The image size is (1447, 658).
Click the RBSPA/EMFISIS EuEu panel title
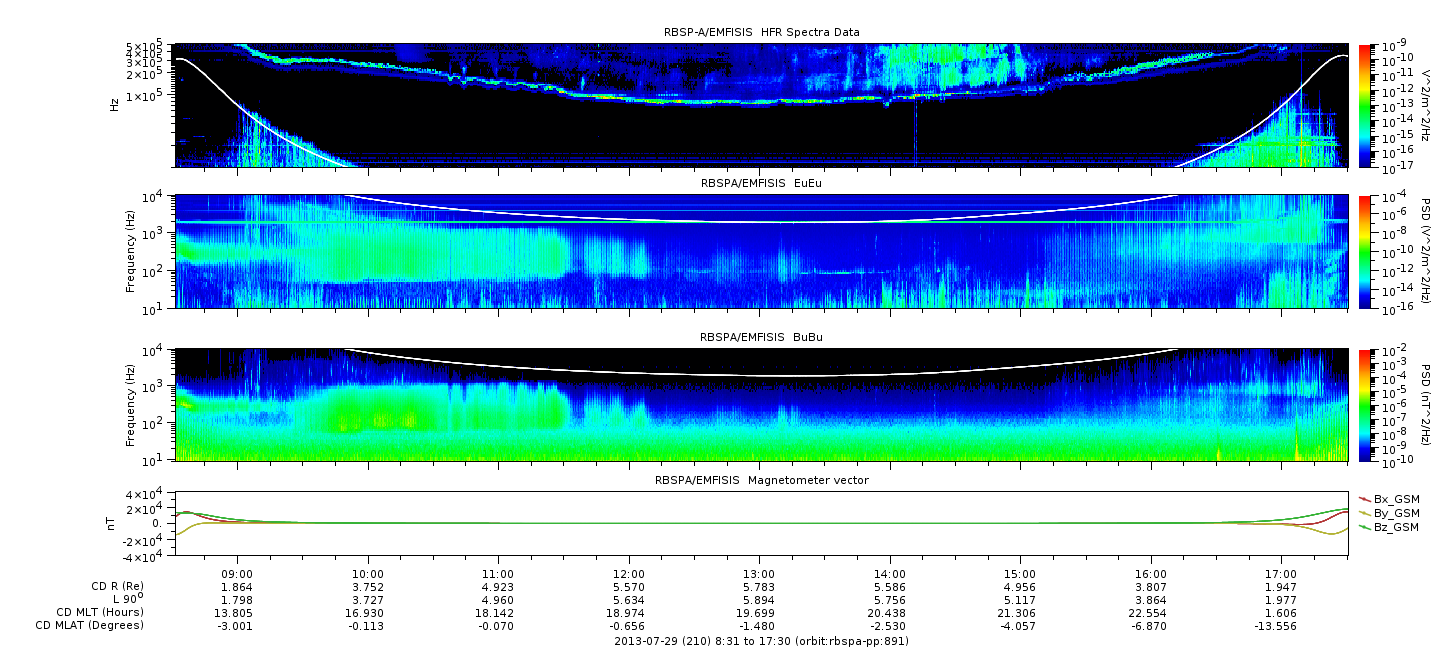pyautogui.click(x=761, y=185)
